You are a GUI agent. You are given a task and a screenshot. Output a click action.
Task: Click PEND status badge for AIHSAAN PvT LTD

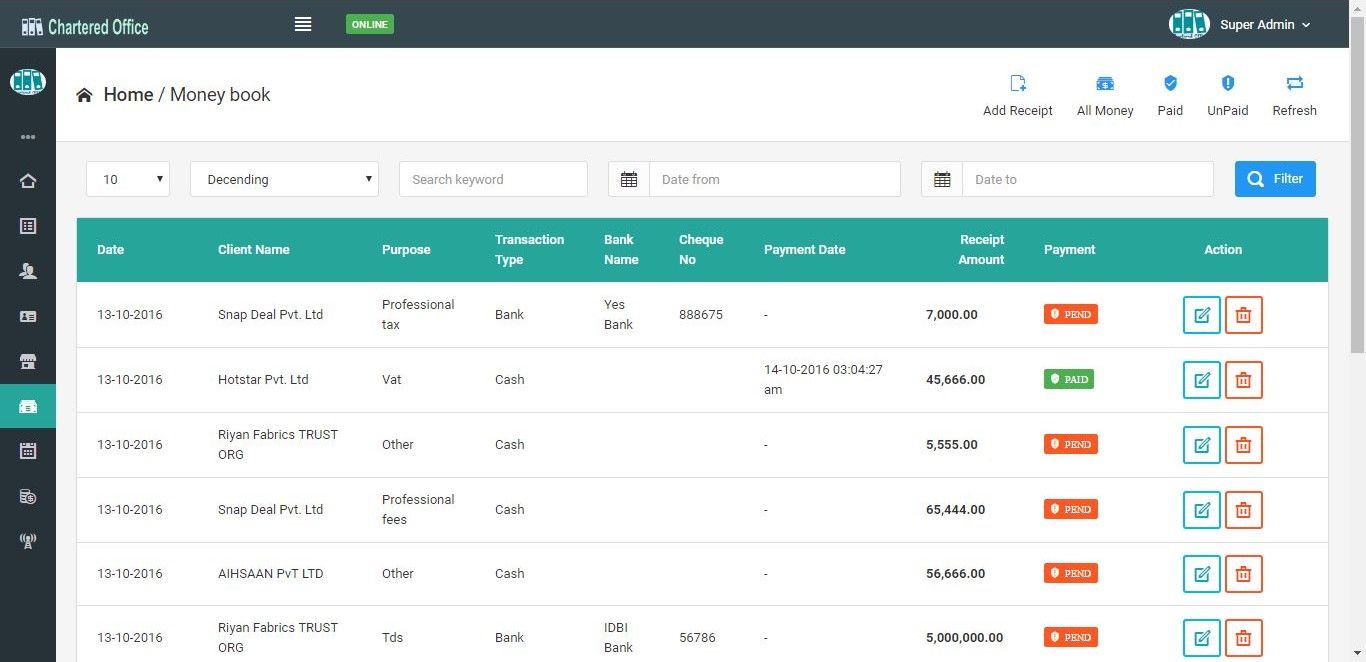point(1070,573)
